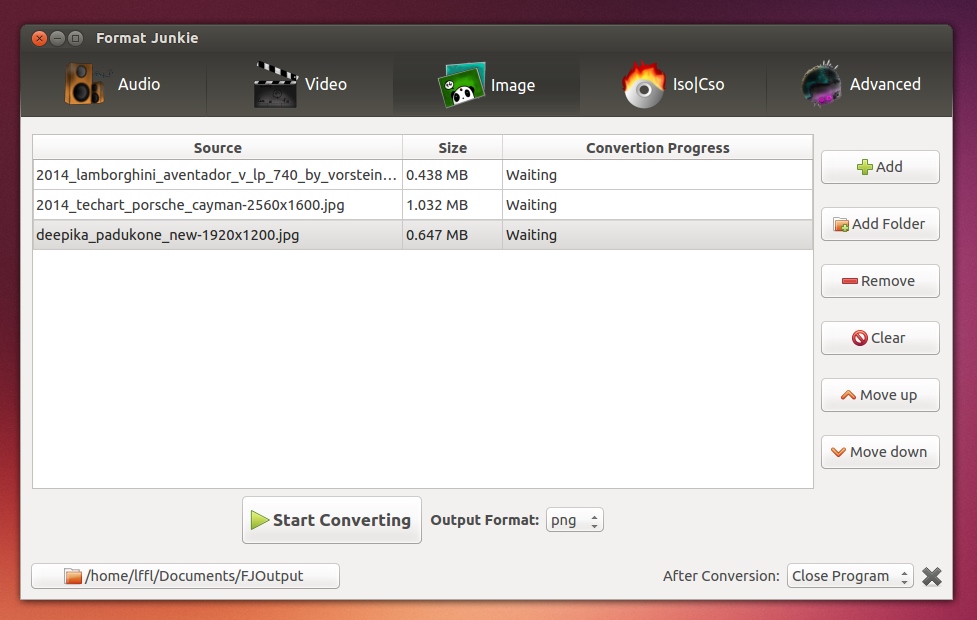Click the flaming disc Iso|Cso icon
This screenshot has width=977, height=620.
tap(644, 84)
